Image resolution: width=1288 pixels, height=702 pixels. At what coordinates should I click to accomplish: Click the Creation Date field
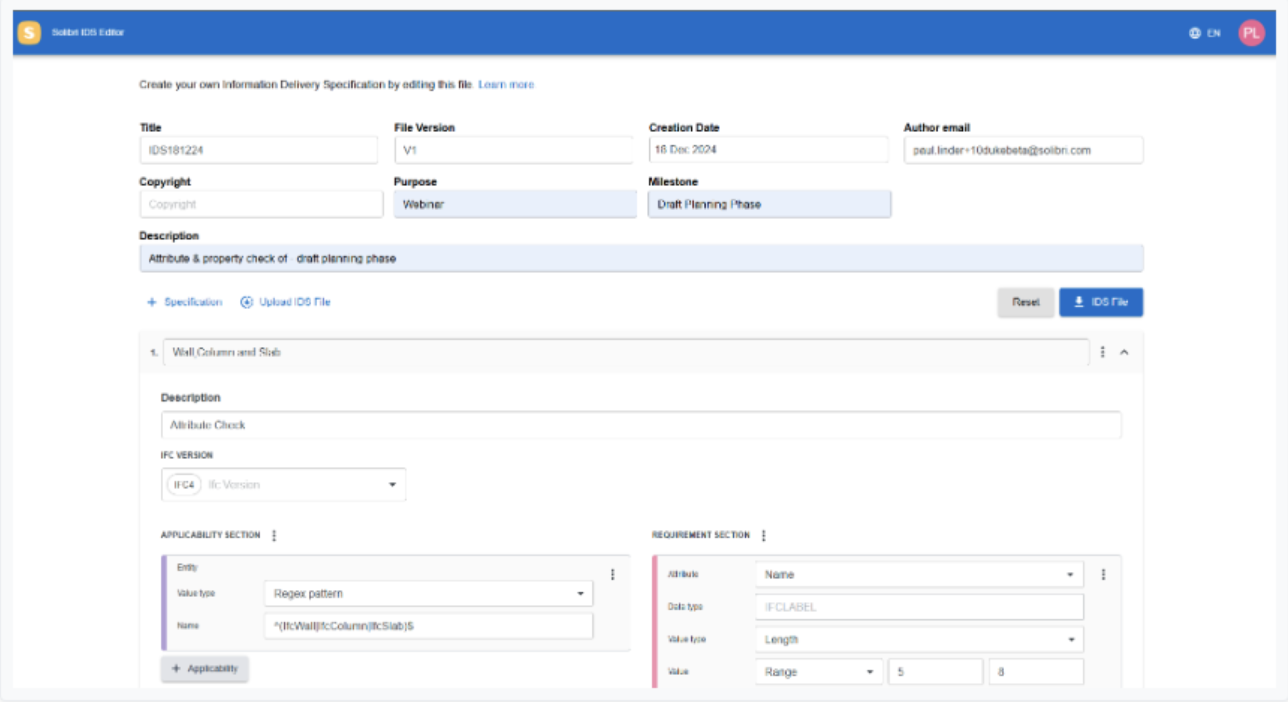coord(768,150)
